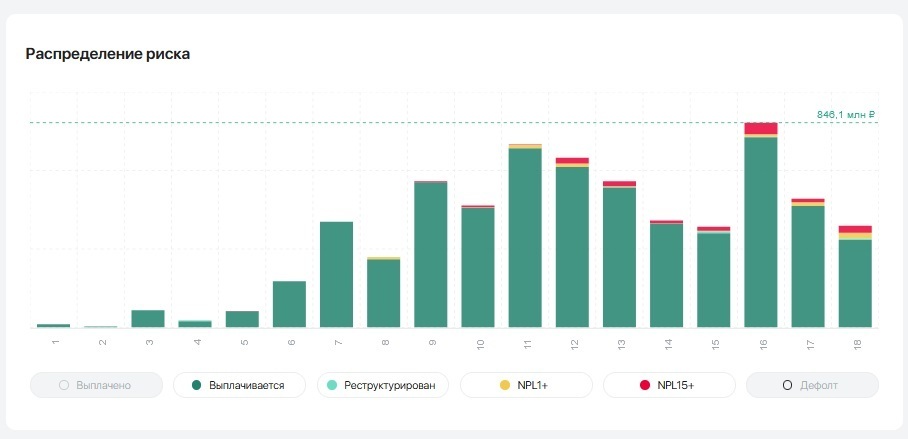Image resolution: width=908 pixels, height=439 pixels.
Task: Click the dark green Выплачивается dot
Action: point(197,385)
